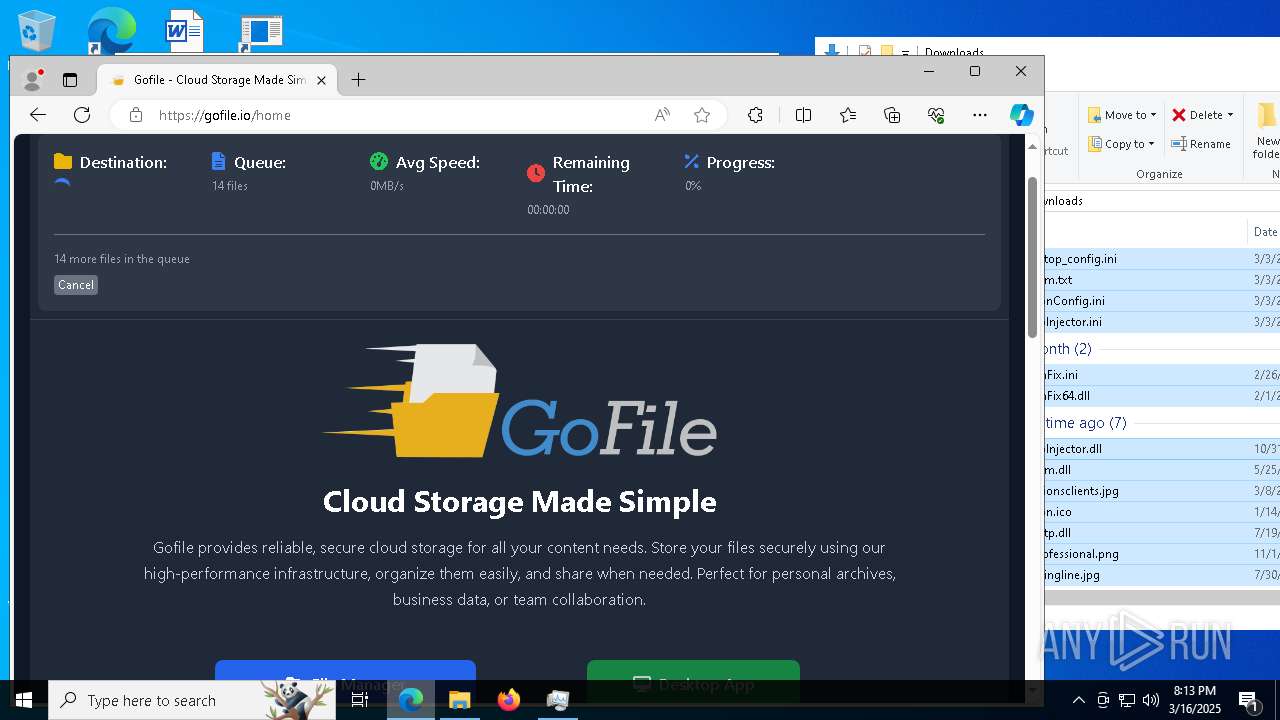Cancel the Gofile upload queue
This screenshot has height=720, width=1280.
(x=76, y=285)
